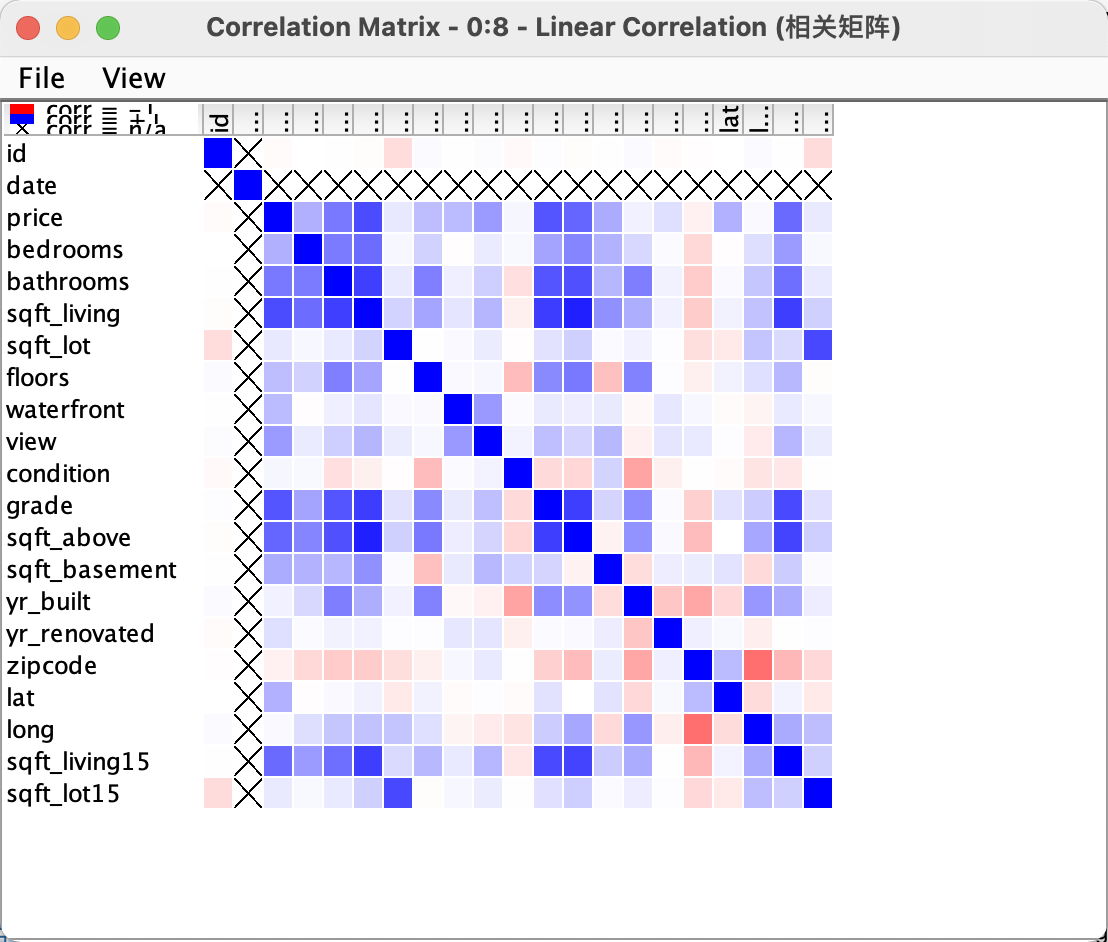The height and width of the screenshot is (942, 1108).
Task: Click the dark blue diagonal cell in waterfront row
Action: pyautogui.click(x=458, y=410)
